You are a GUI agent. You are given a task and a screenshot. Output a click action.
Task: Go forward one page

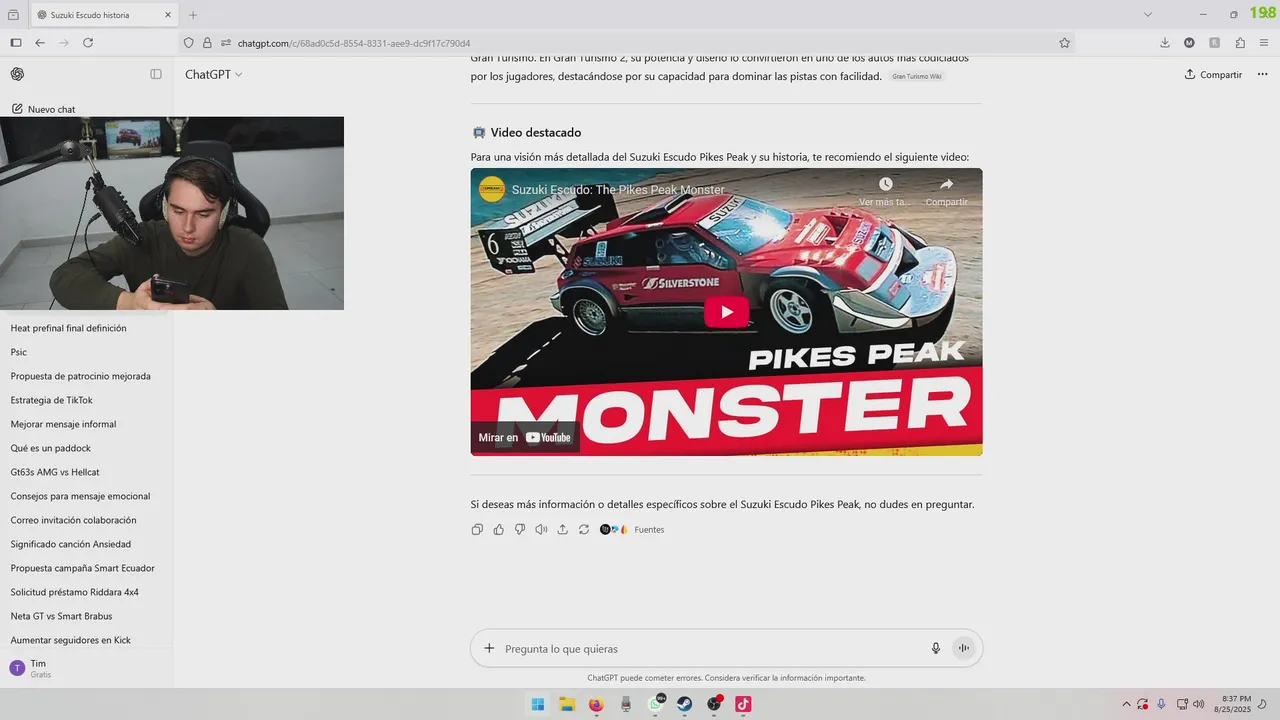coord(64,43)
